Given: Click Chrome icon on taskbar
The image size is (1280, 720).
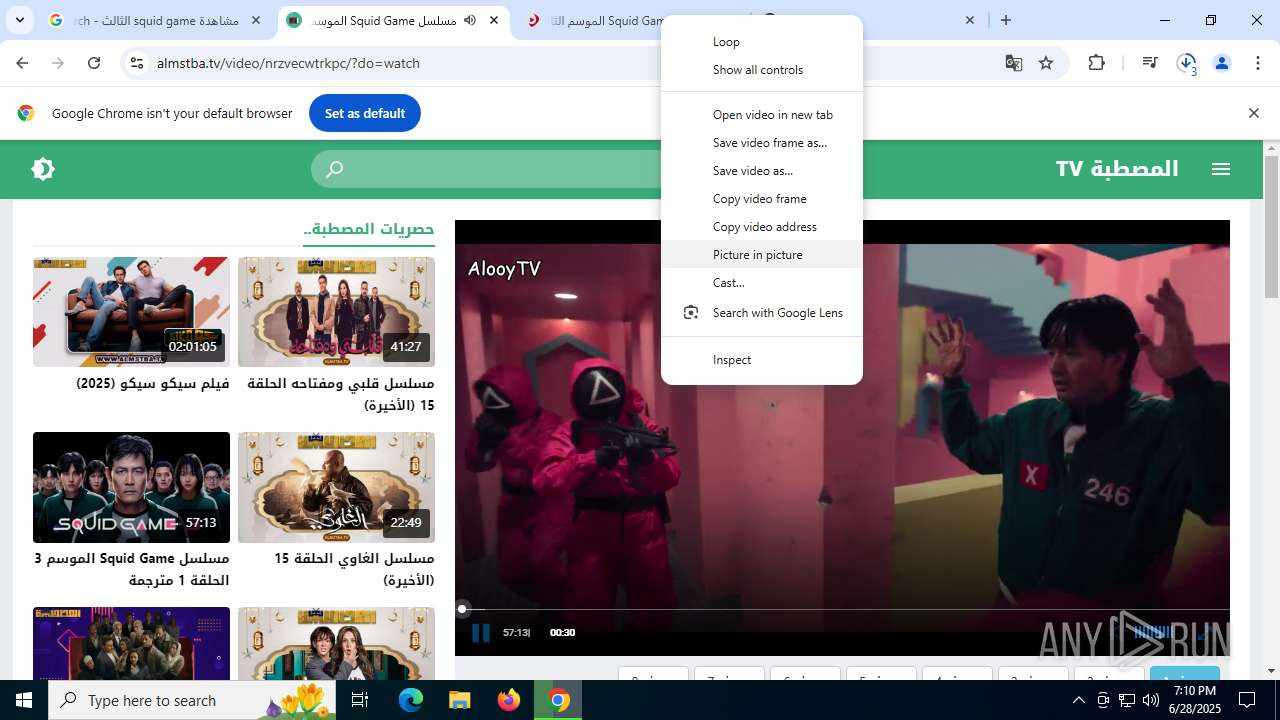Looking at the screenshot, I should 558,700.
